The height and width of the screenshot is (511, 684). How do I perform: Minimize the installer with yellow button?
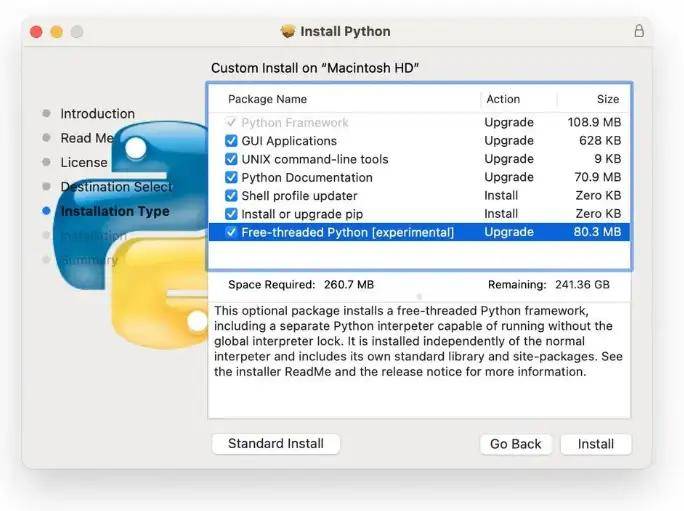(57, 32)
